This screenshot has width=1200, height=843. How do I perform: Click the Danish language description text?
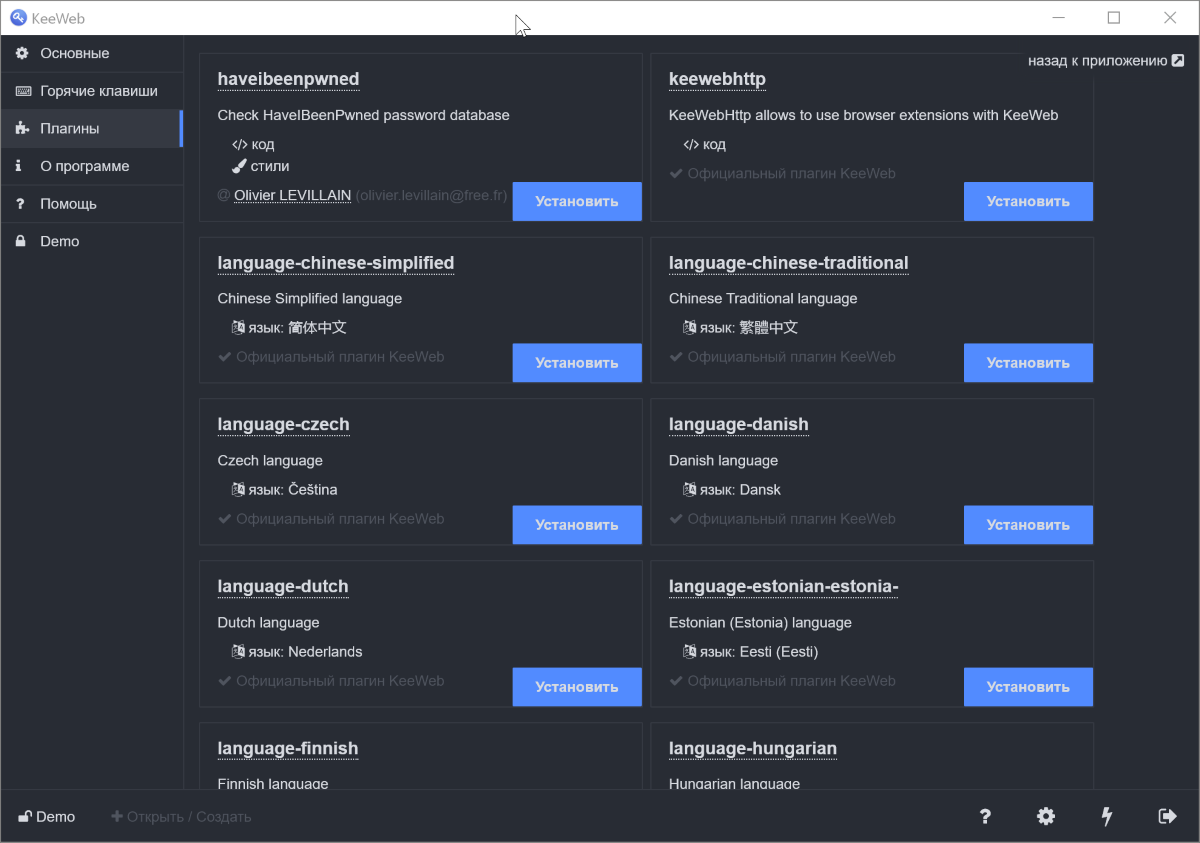pyautogui.click(x=723, y=461)
